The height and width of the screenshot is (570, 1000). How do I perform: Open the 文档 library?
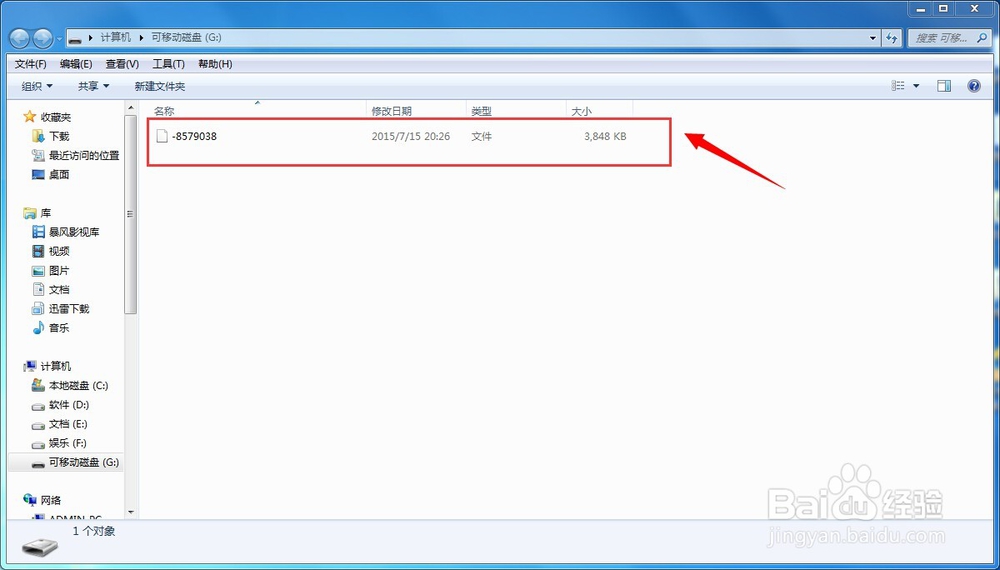tap(59, 289)
